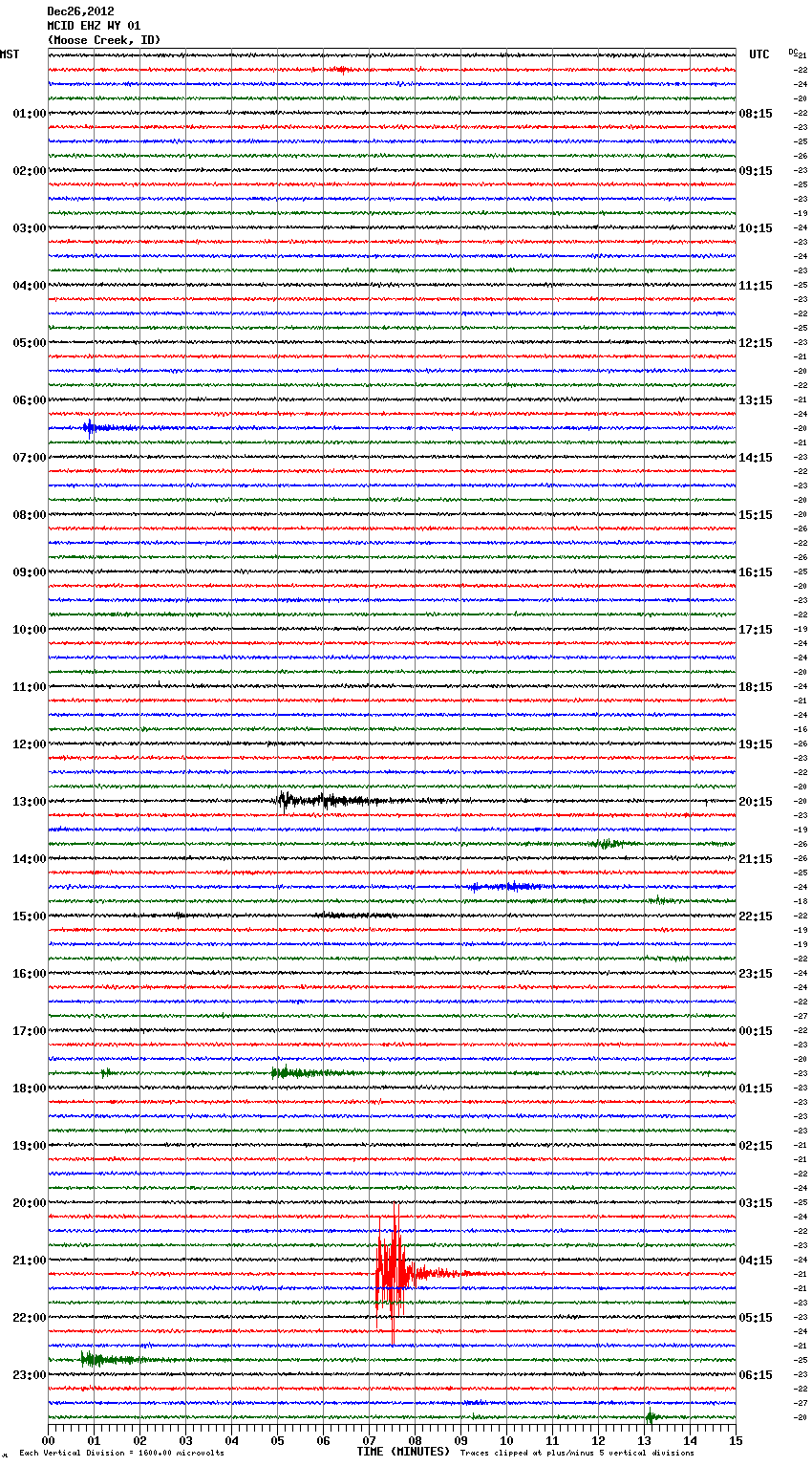The width and height of the screenshot is (812, 1466).
Task: Click the UTC timezone header
Action: [759, 54]
